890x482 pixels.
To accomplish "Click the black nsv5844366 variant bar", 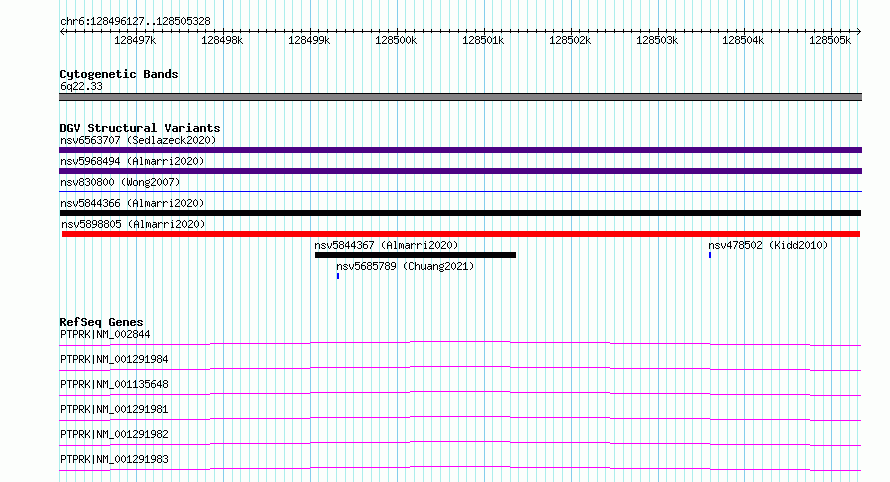I will (x=460, y=213).
